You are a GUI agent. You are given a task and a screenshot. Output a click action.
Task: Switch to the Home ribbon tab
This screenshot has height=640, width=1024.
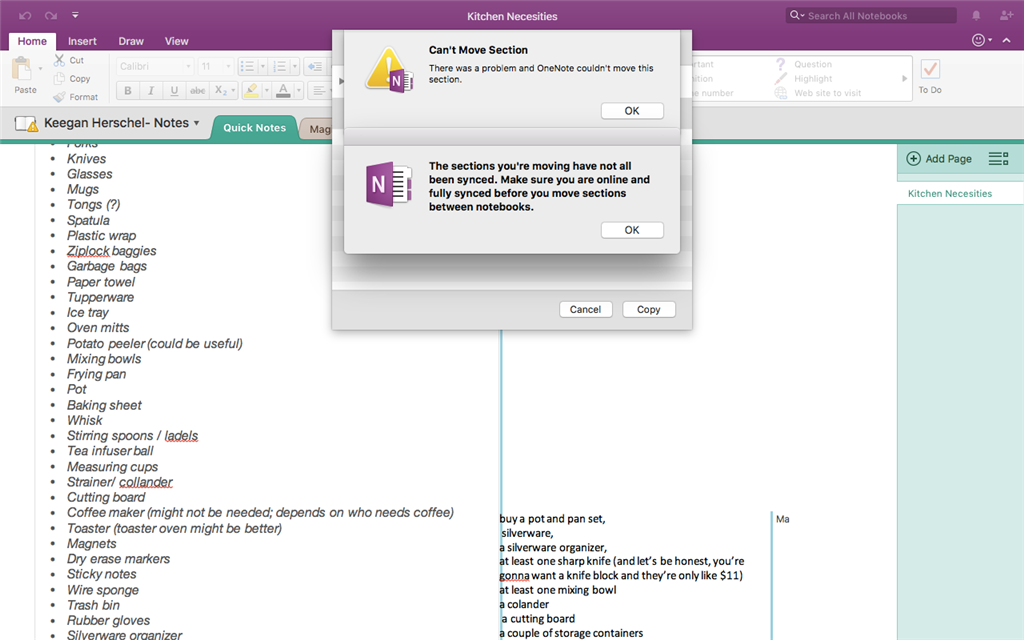(32, 41)
